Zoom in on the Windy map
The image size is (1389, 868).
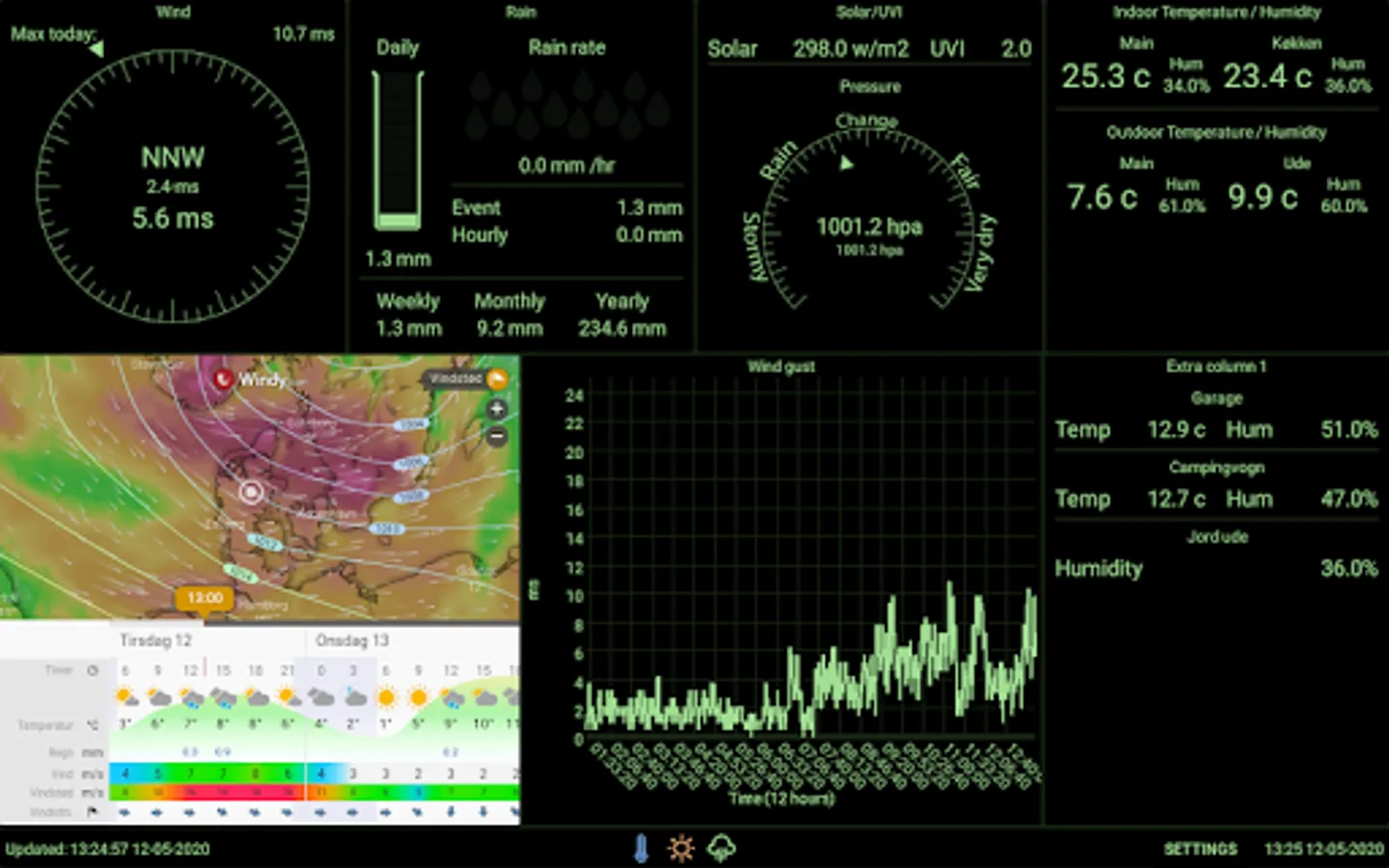point(497,409)
